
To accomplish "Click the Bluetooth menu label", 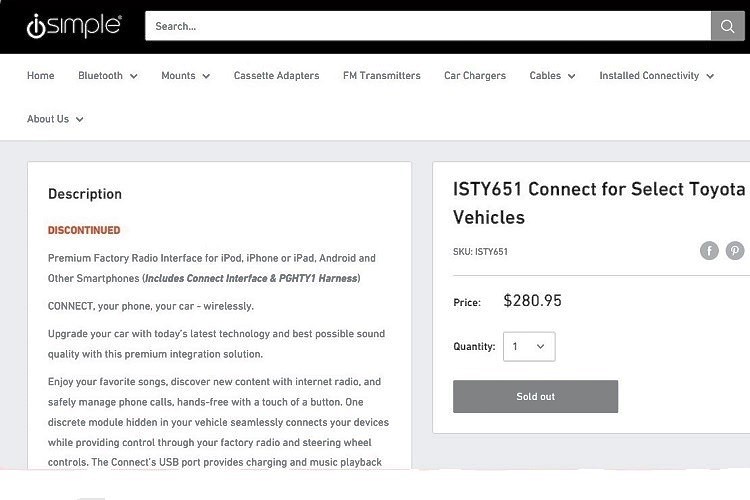I will [x=100, y=76].
